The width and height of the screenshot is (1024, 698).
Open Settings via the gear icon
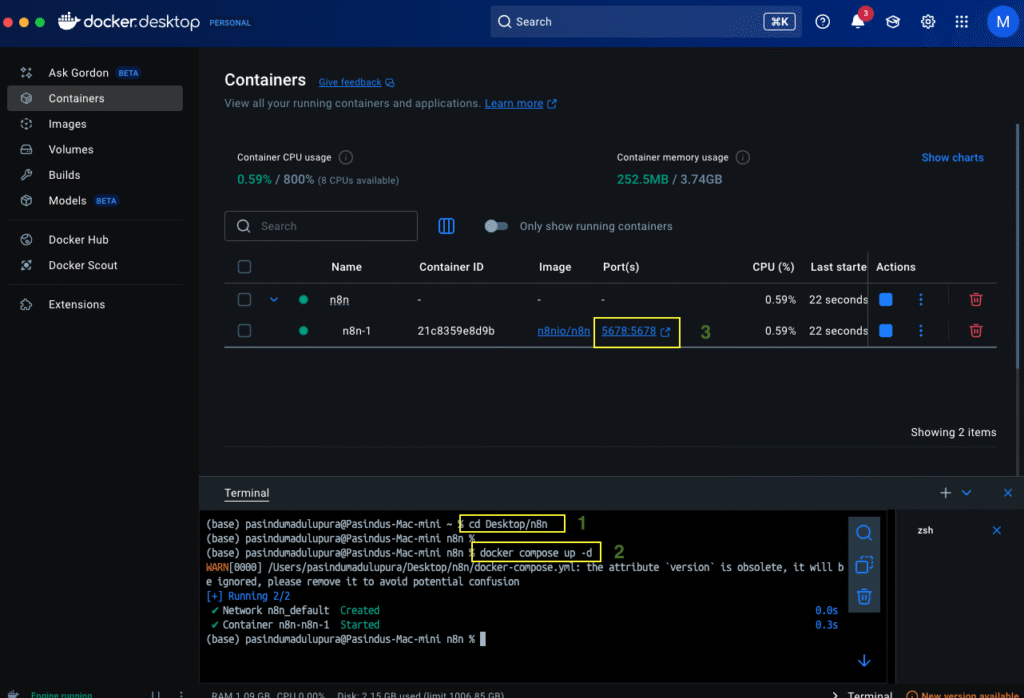(x=927, y=22)
